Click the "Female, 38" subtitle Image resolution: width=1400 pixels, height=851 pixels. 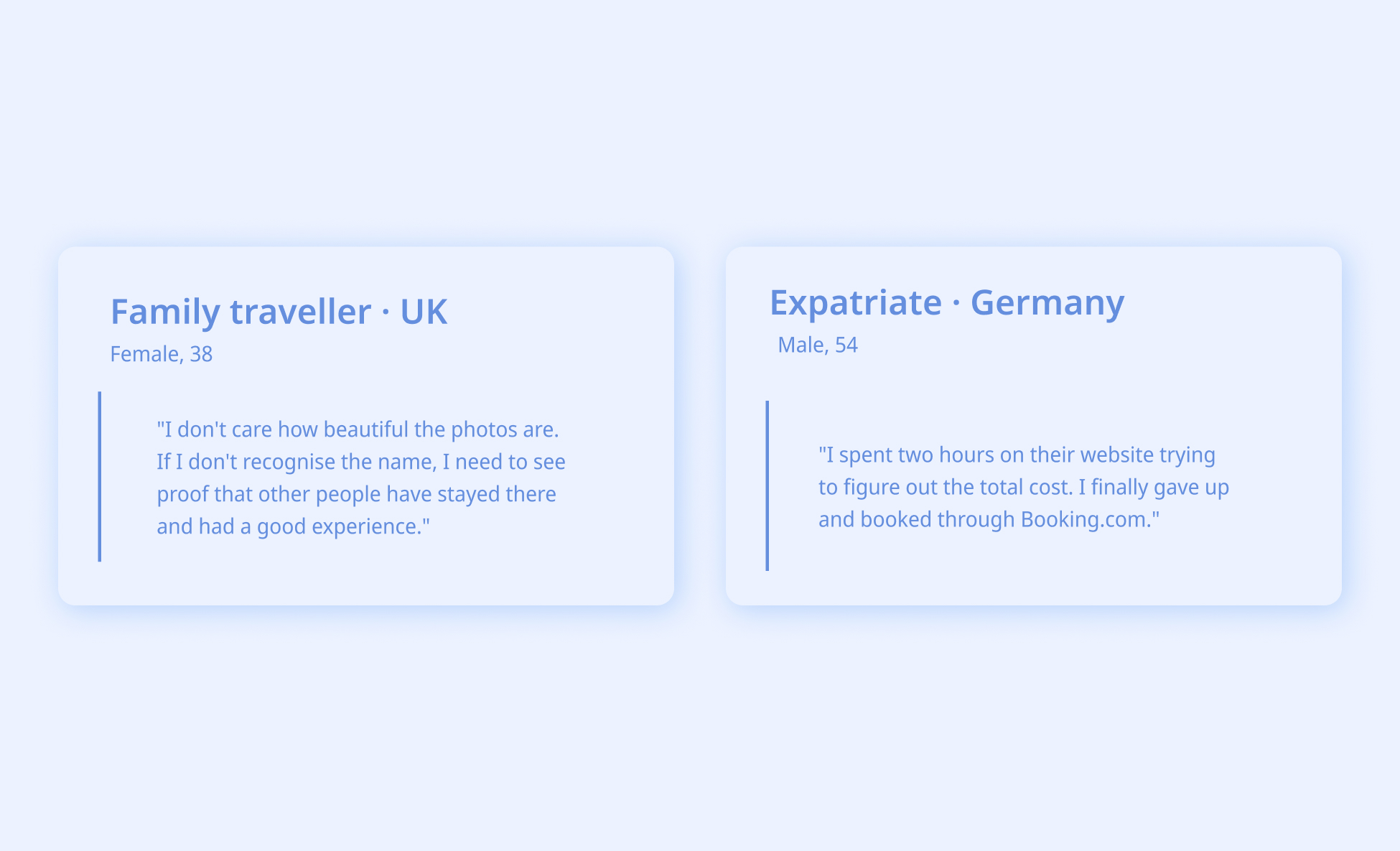click(162, 354)
